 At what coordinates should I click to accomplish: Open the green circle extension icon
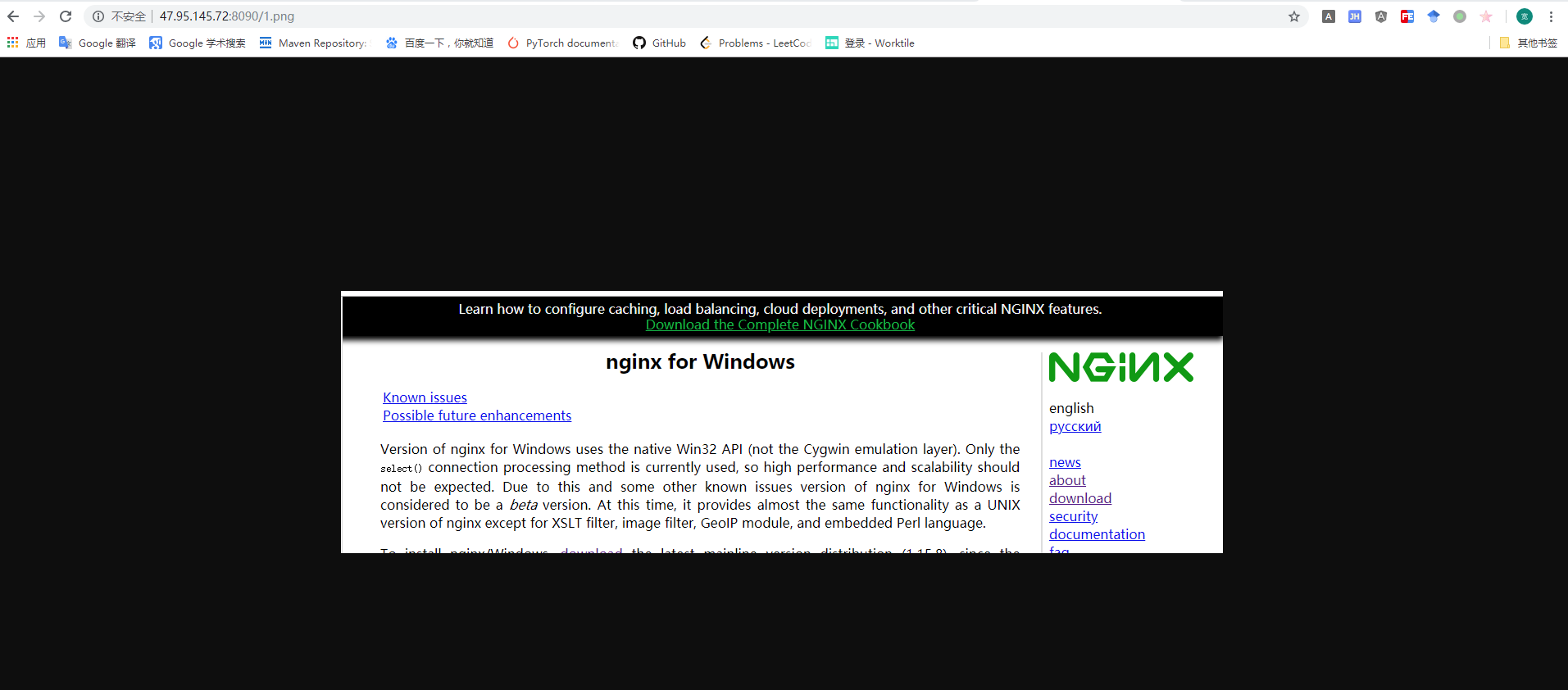(1460, 16)
